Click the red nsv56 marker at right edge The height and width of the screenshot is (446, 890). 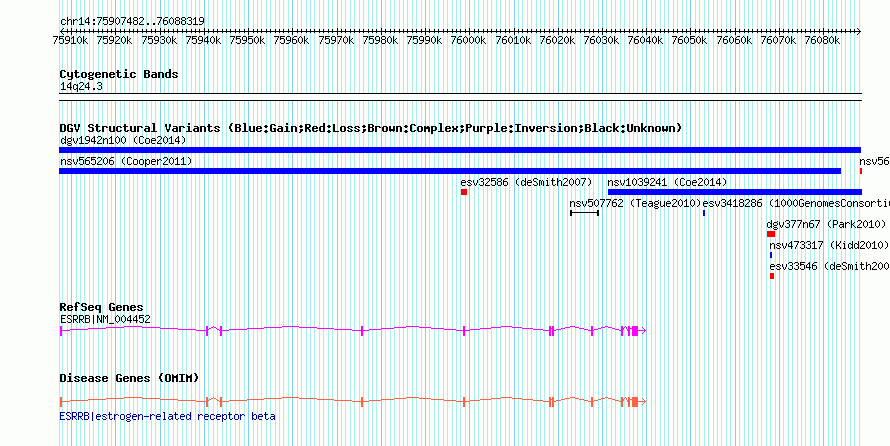tap(860, 171)
